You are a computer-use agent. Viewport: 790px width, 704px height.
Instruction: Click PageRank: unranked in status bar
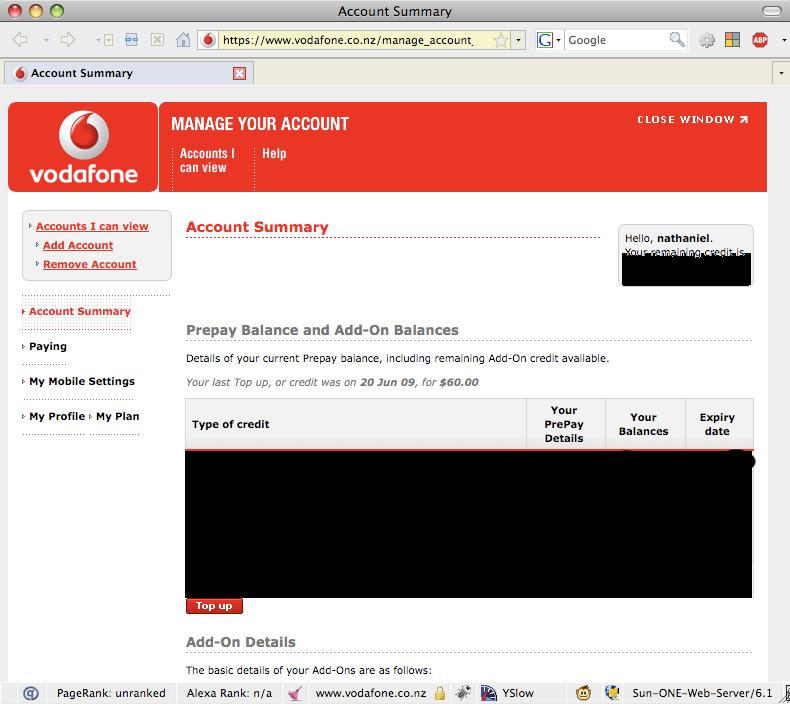point(111,693)
